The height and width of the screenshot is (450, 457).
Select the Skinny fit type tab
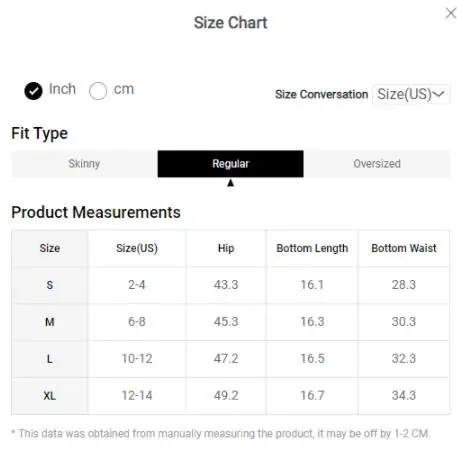tap(84, 164)
